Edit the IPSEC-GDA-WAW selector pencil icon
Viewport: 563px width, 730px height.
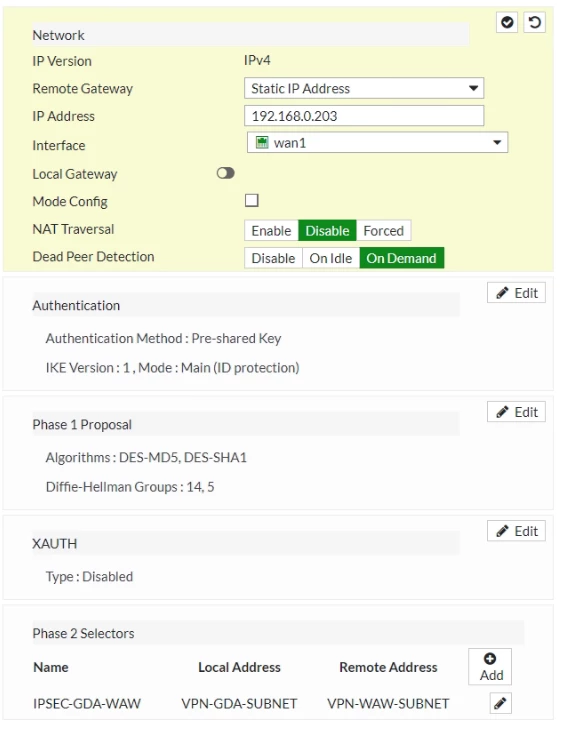pyautogui.click(x=501, y=703)
